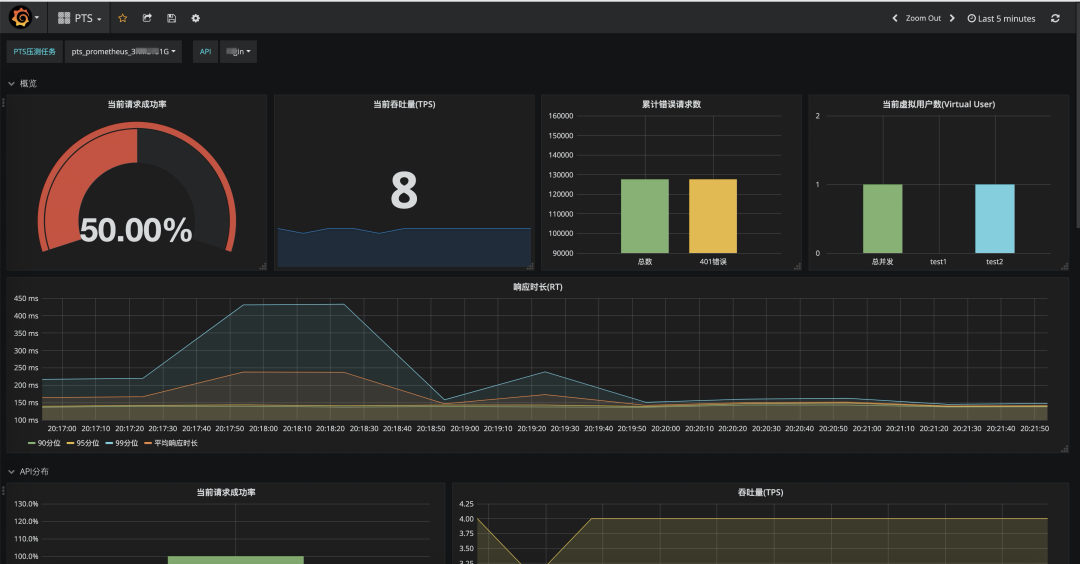Save the dashboard with the disk icon

coord(171,18)
